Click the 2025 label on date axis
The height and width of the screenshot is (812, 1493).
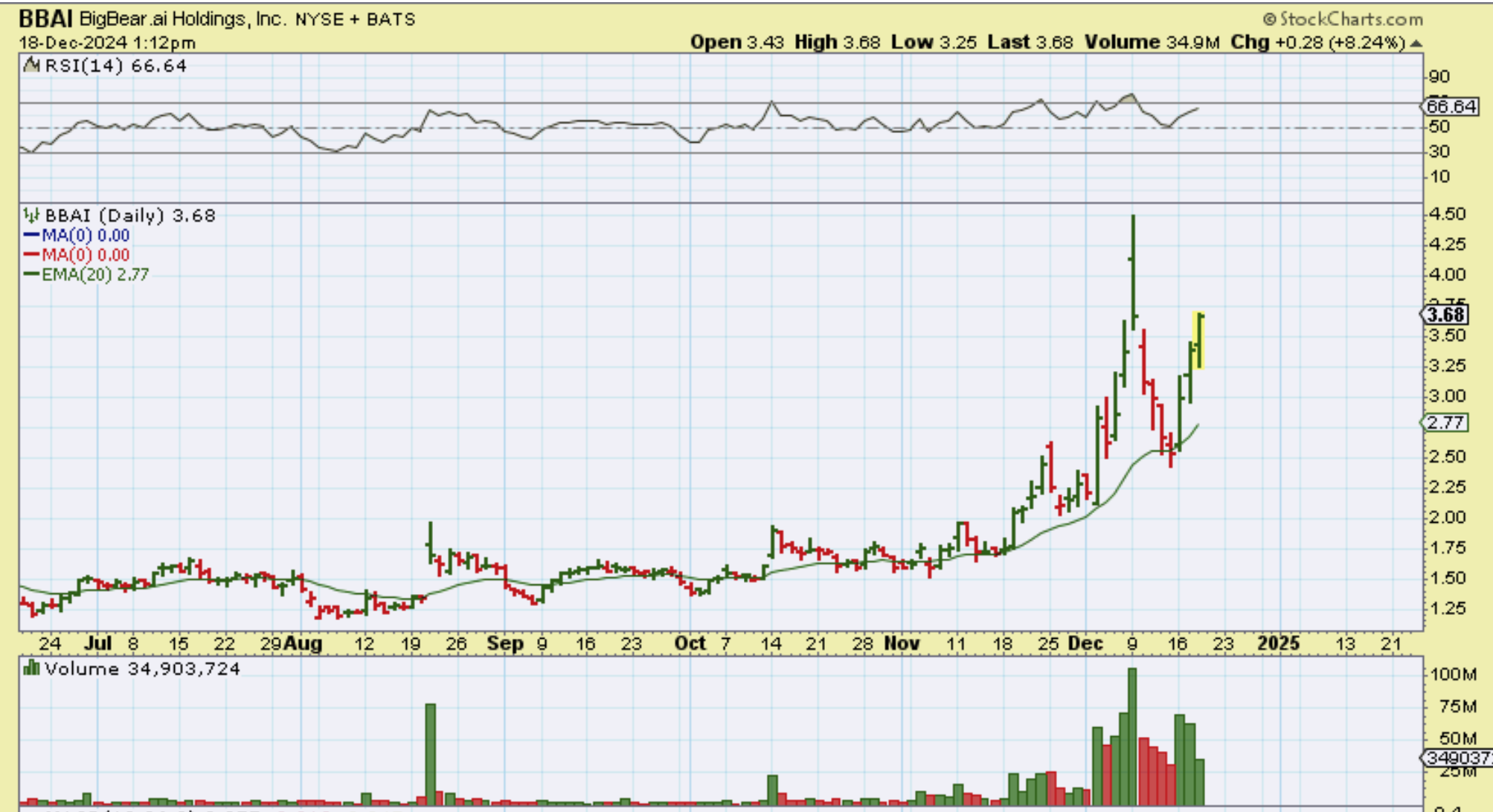[x=1278, y=643]
